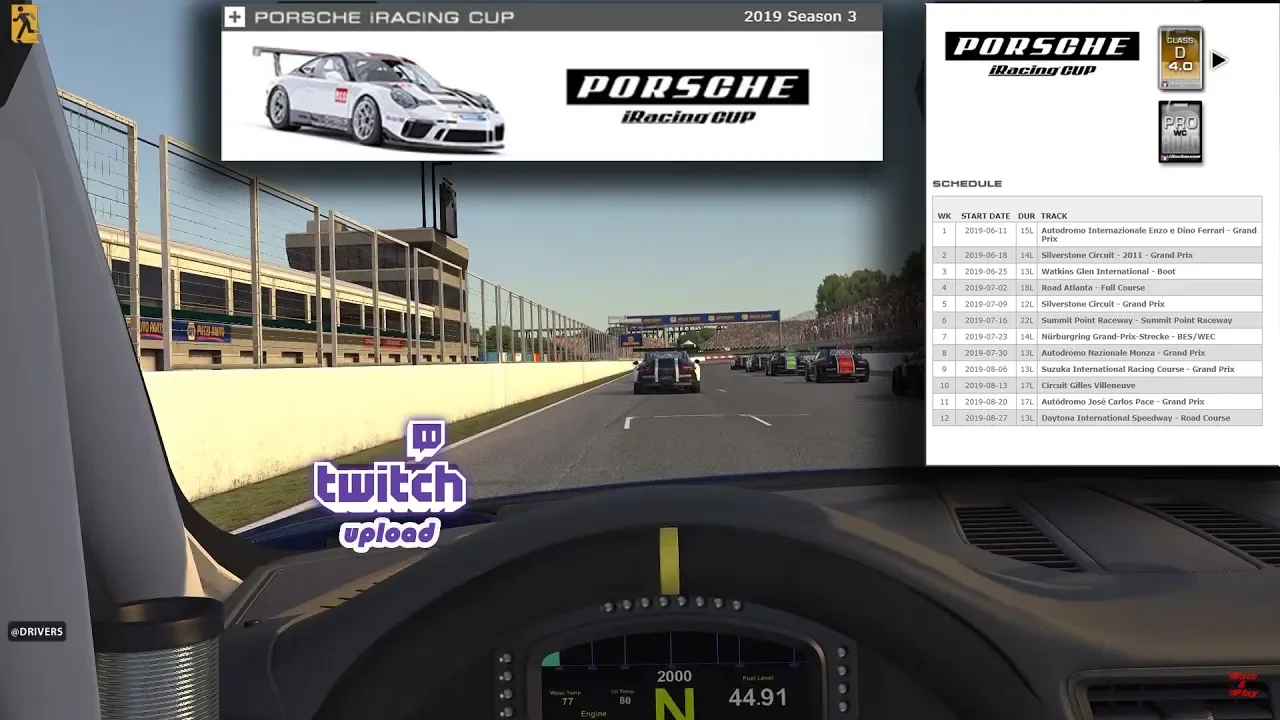Viewport: 1280px width, 720px height.
Task: Click the water temp 77 readout
Action: 567,701
